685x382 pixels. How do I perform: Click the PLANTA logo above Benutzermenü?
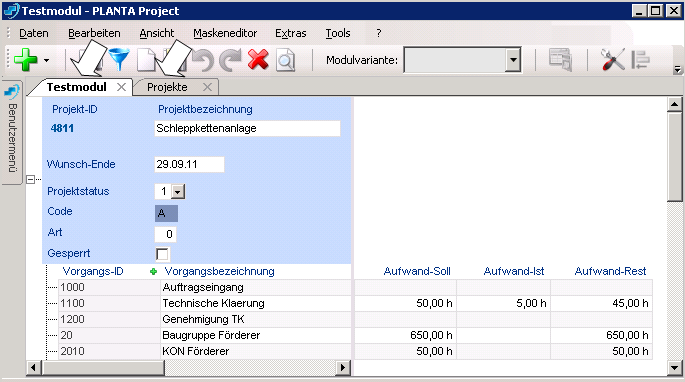[12, 91]
